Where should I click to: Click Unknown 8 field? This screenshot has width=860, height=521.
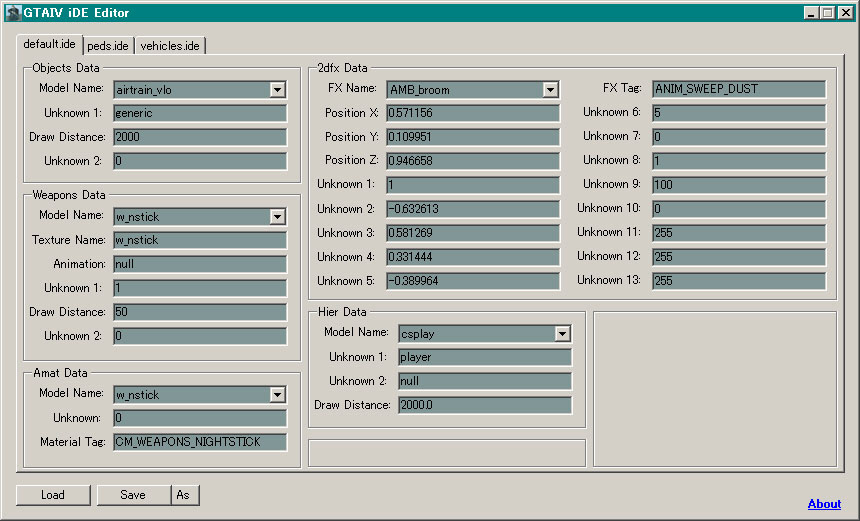click(x=739, y=161)
